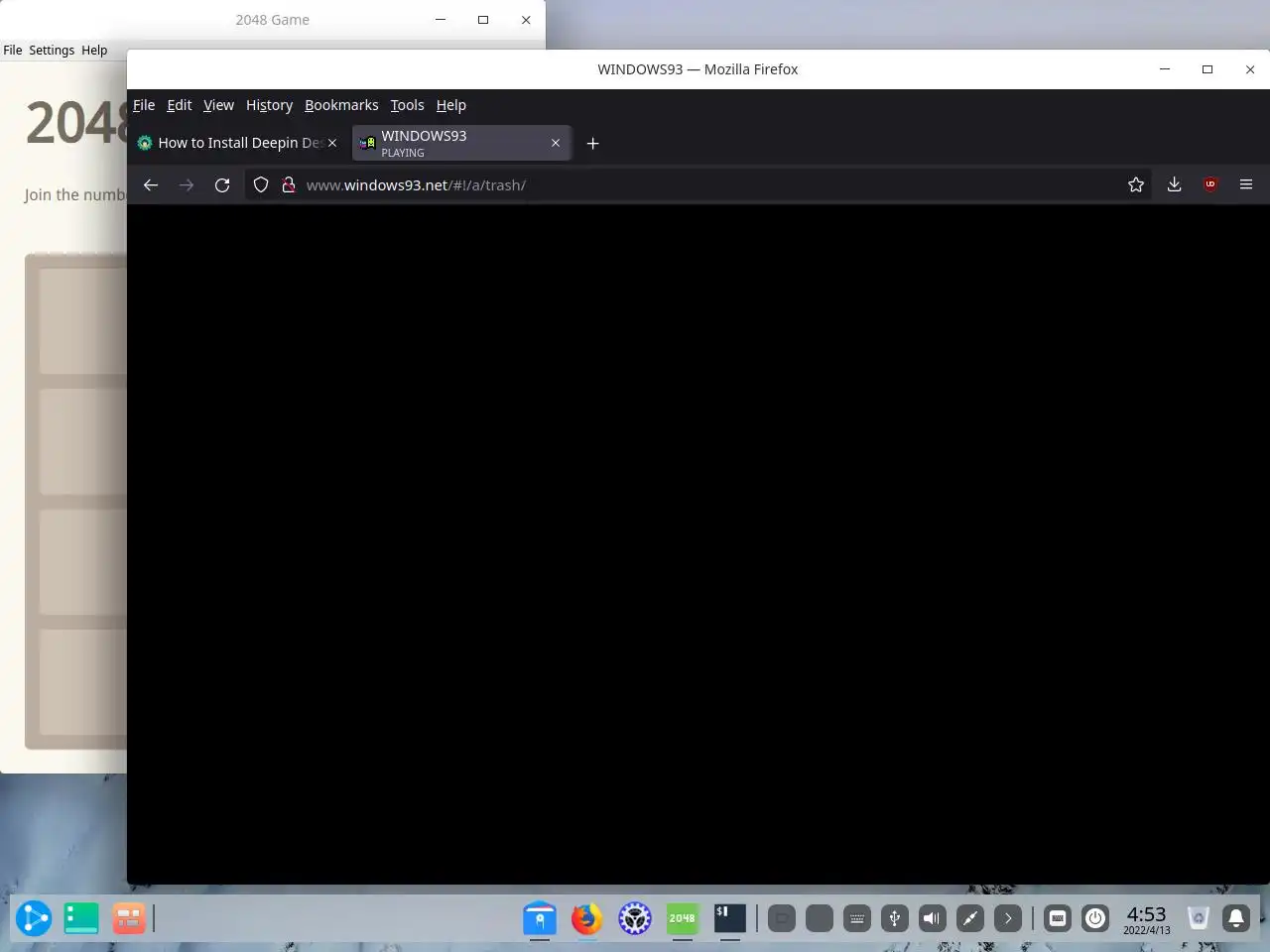Image resolution: width=1270 pixels, height=952 pixels.
Task: Open the clock showing 4:53
Action: 1146,919
